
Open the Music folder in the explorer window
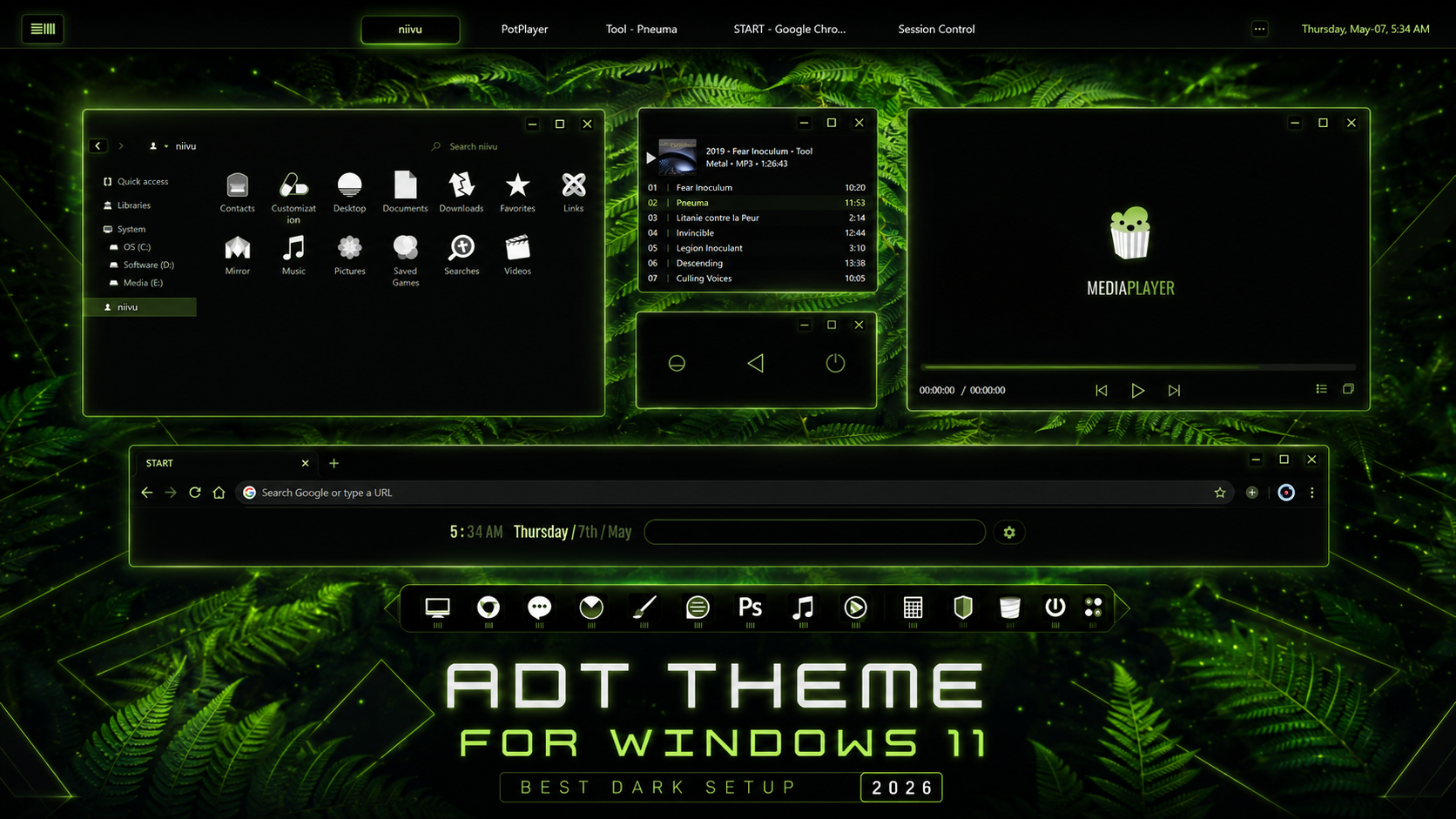[x=293, y=255]
